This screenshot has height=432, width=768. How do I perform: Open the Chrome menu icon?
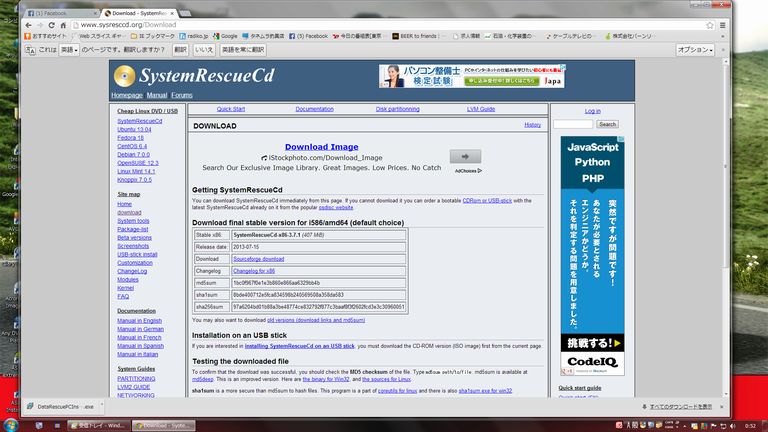[x=722, y=25]
